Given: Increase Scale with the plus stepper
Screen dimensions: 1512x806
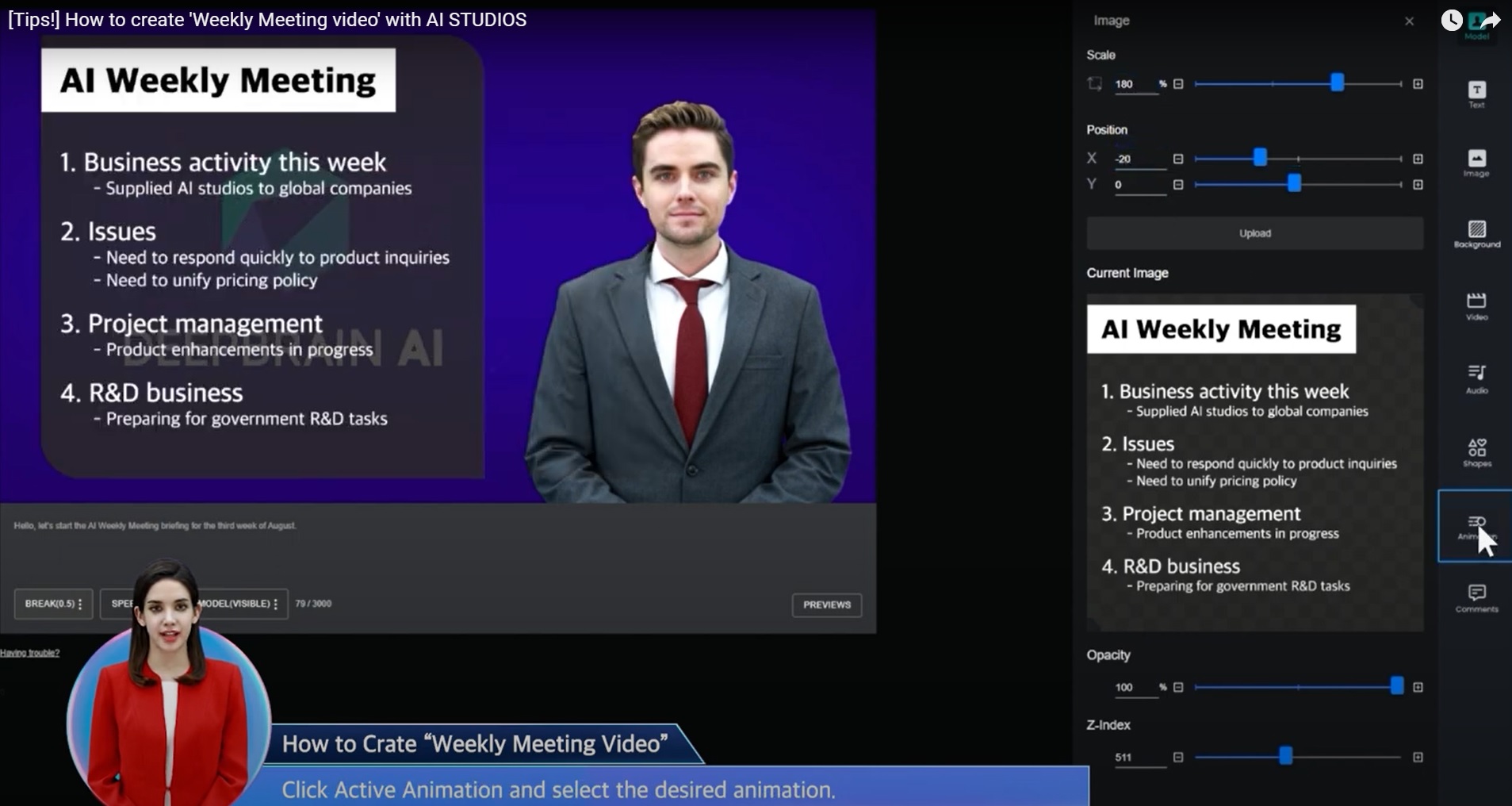Looking at the screenshot, I should (1418, 83).
